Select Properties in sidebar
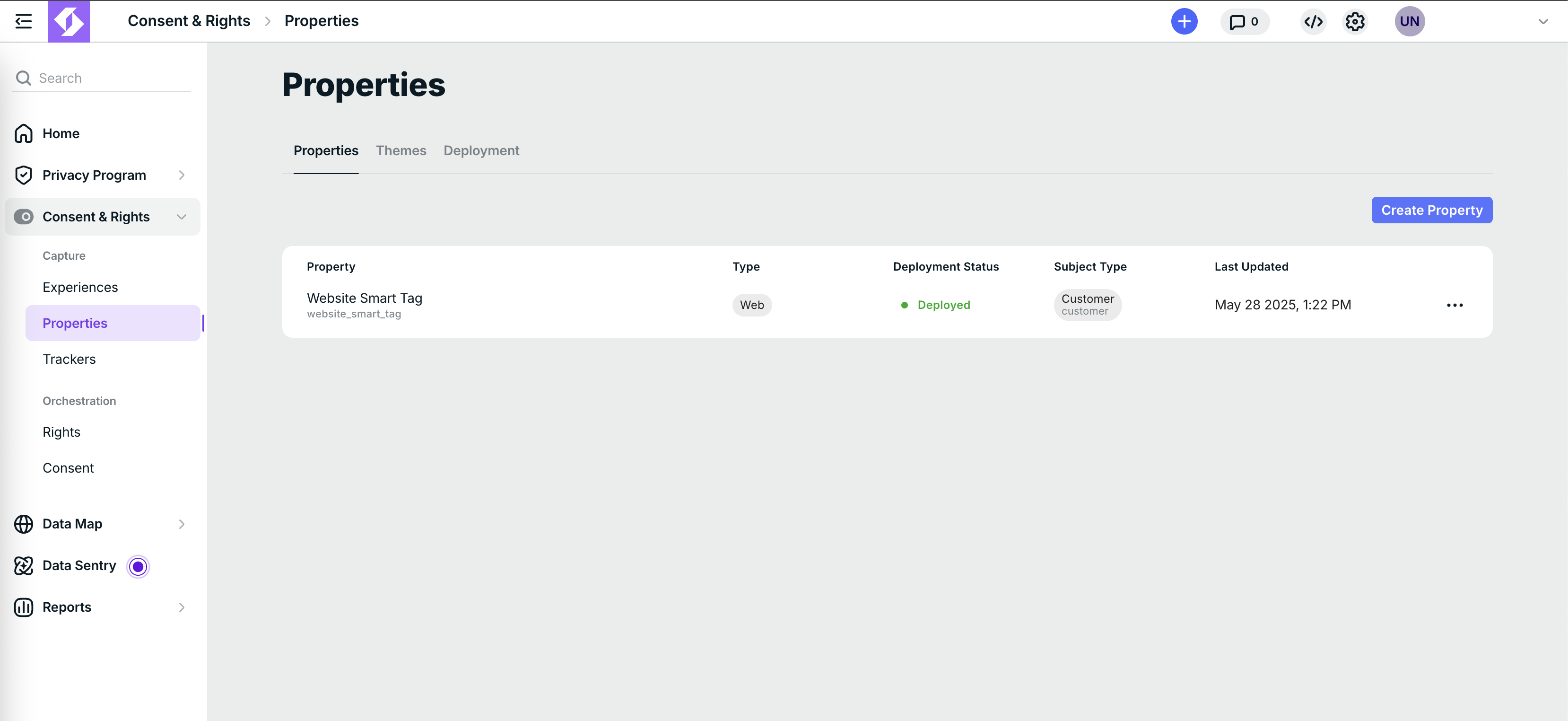1568x721 pixels. tap(113, 323)
